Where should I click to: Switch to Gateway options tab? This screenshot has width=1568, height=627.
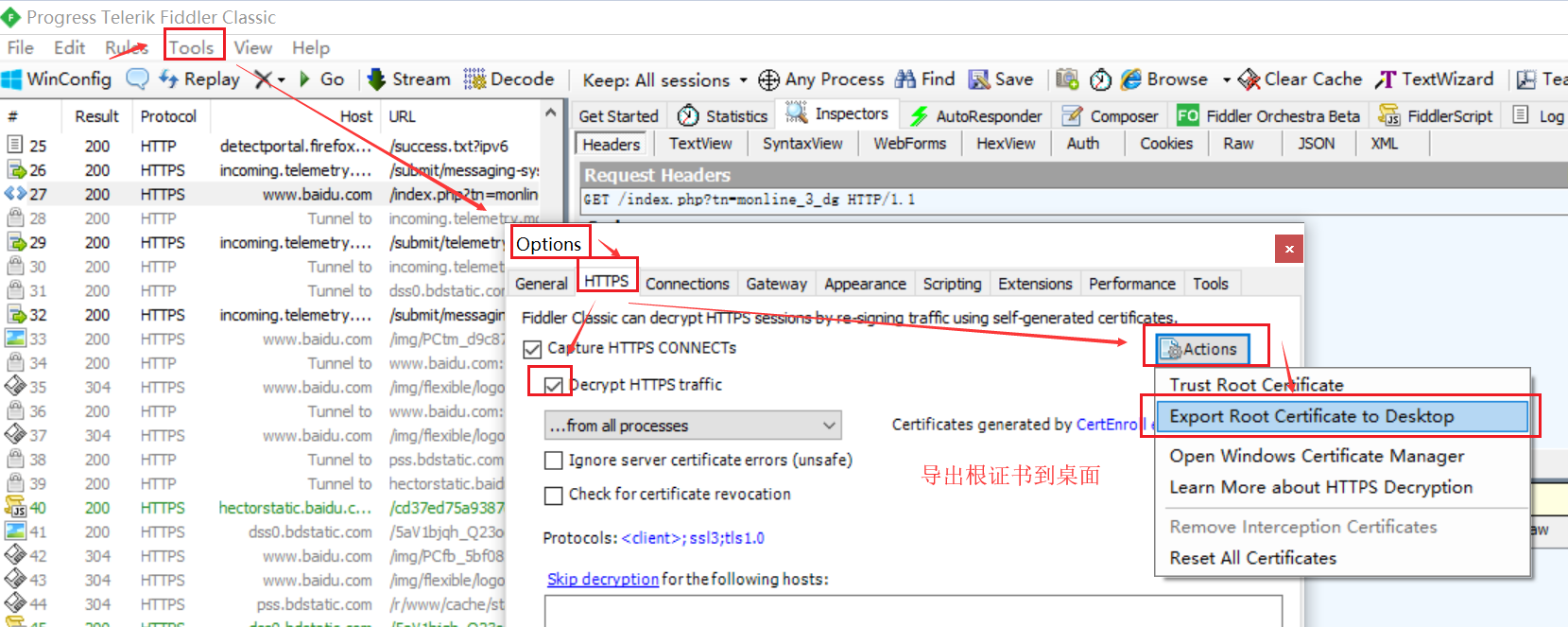tap(776, 284)
